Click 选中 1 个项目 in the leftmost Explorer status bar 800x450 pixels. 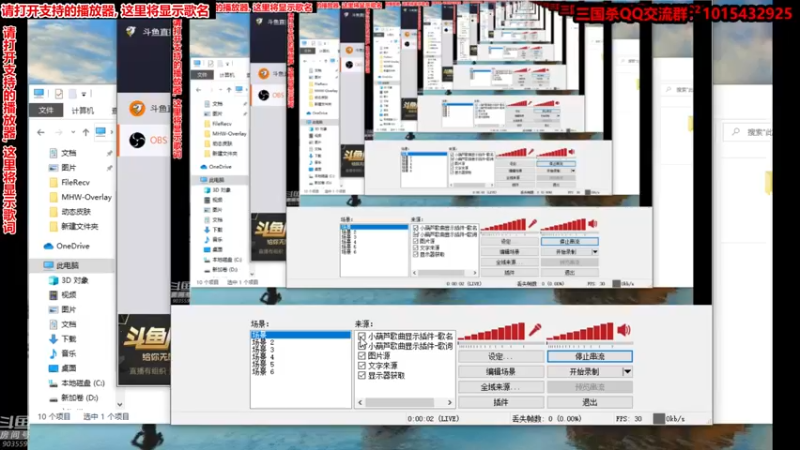point(106,416)
